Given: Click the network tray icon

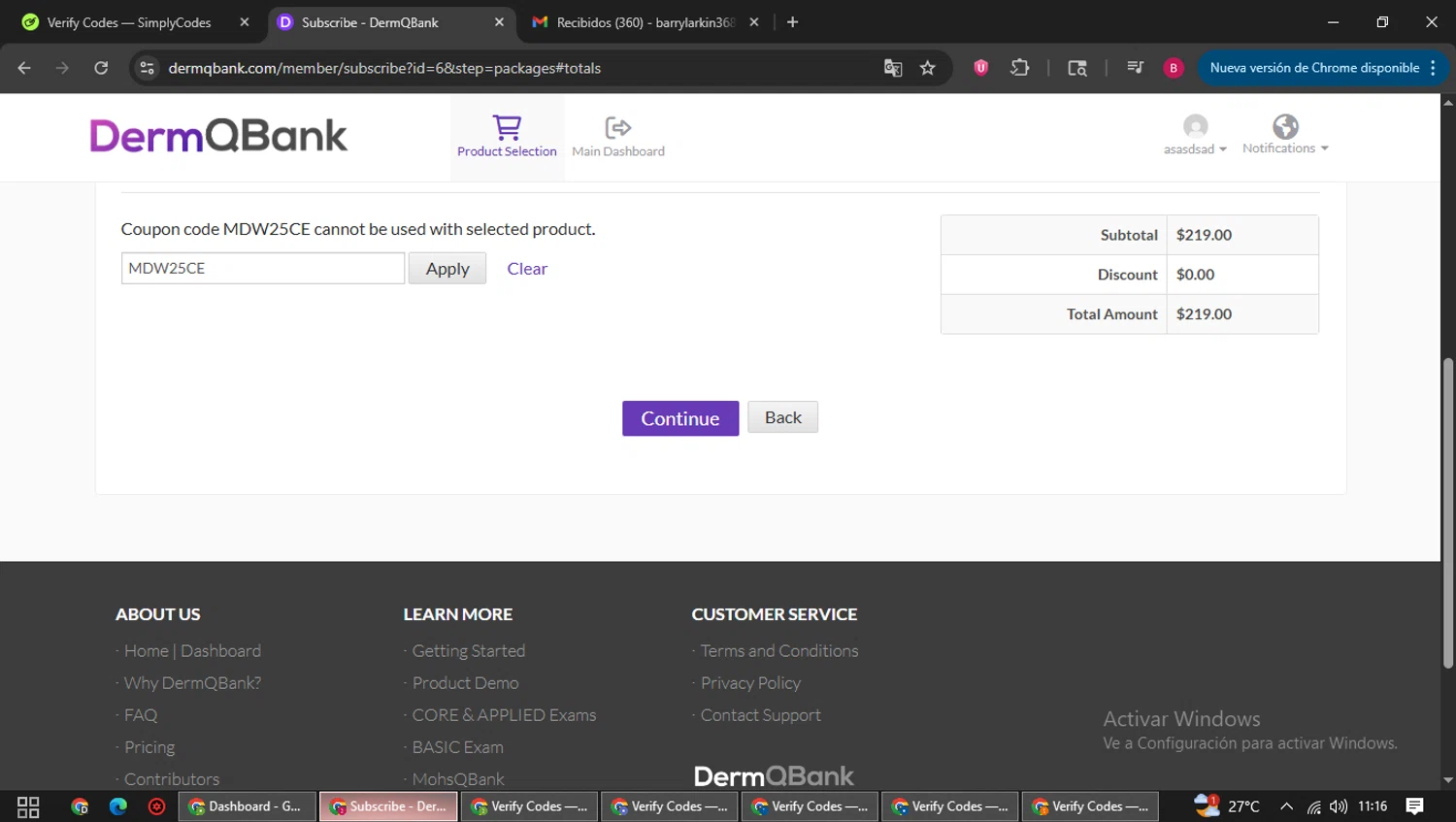Looking at the screenshot, I should (x=1313, y=806).
